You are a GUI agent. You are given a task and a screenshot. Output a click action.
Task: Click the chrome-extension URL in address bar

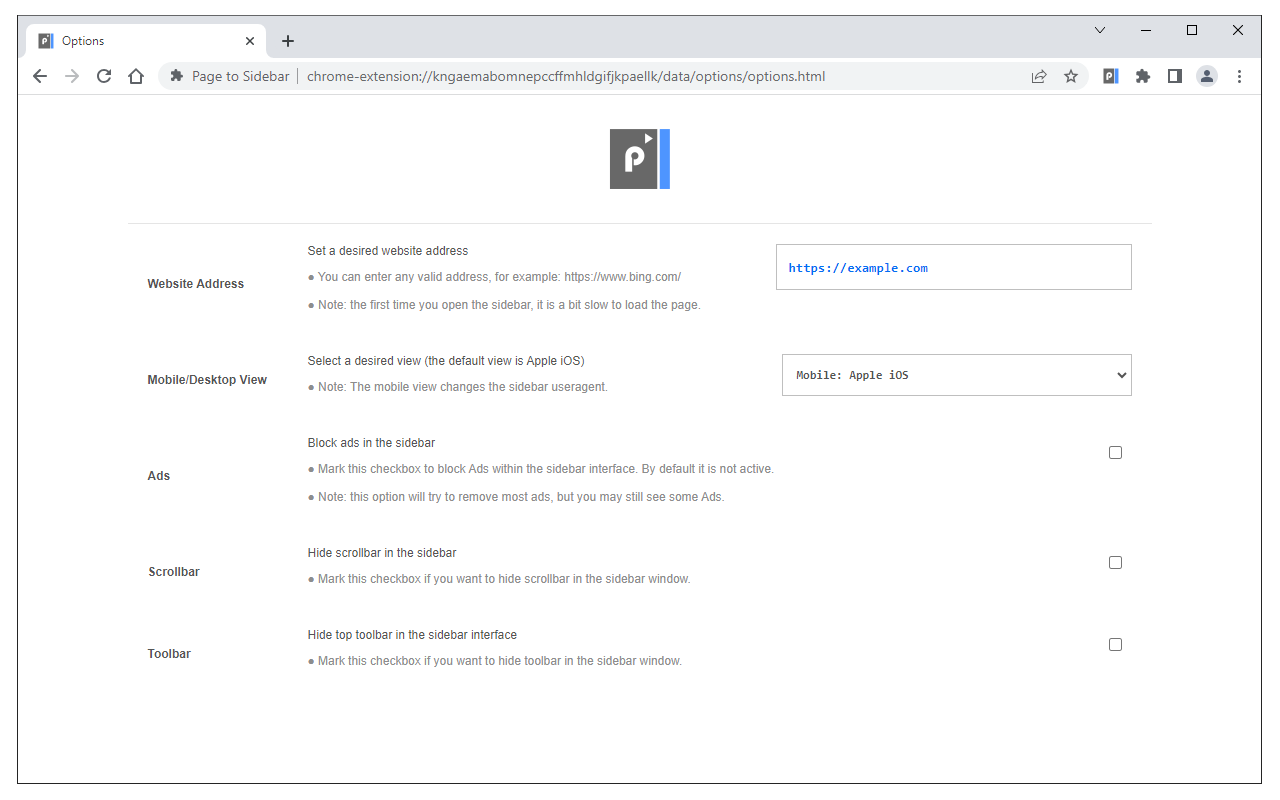click(566, 76)
